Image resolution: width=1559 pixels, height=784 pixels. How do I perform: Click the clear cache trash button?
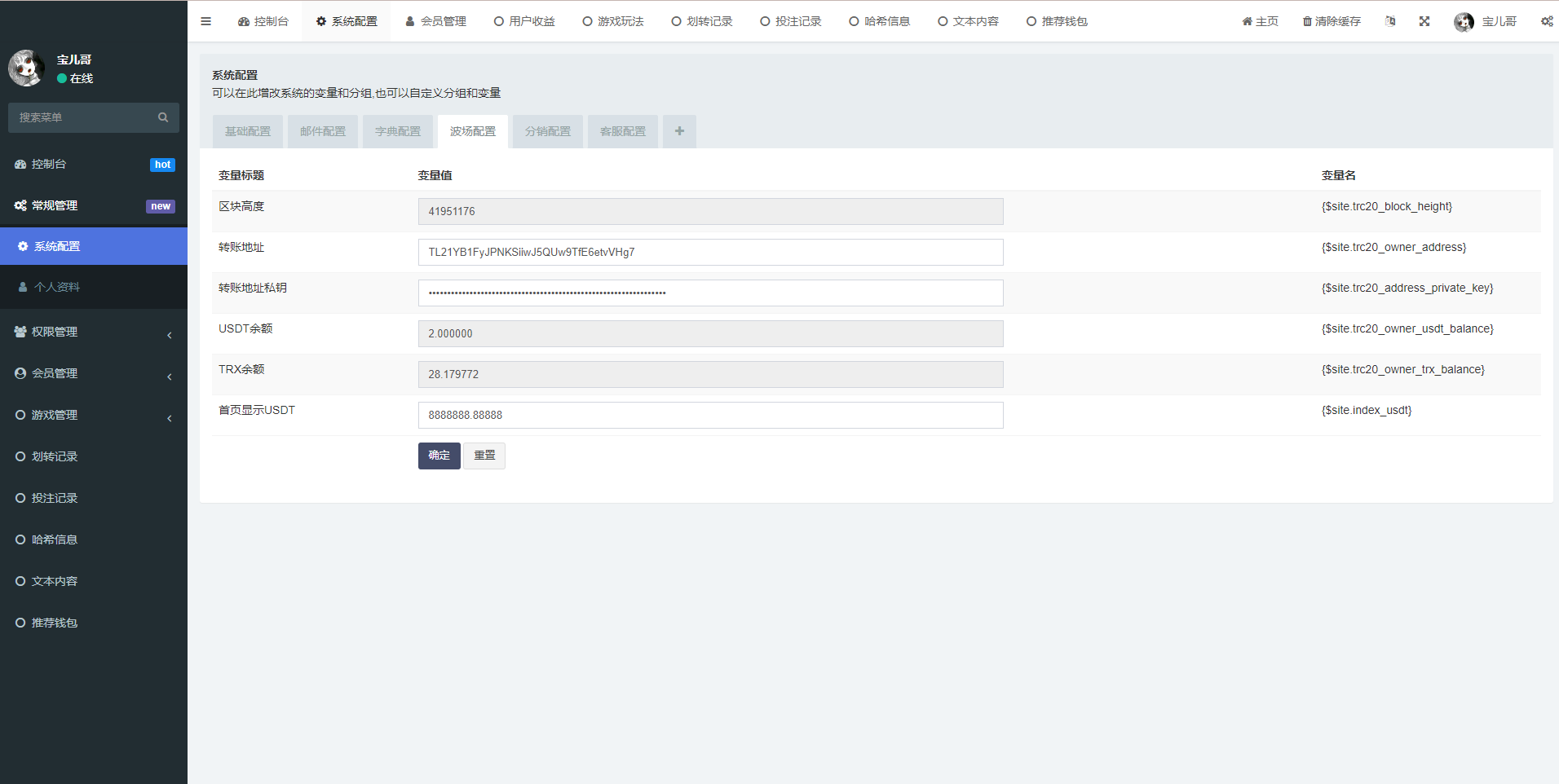[x=1332, y=21]
